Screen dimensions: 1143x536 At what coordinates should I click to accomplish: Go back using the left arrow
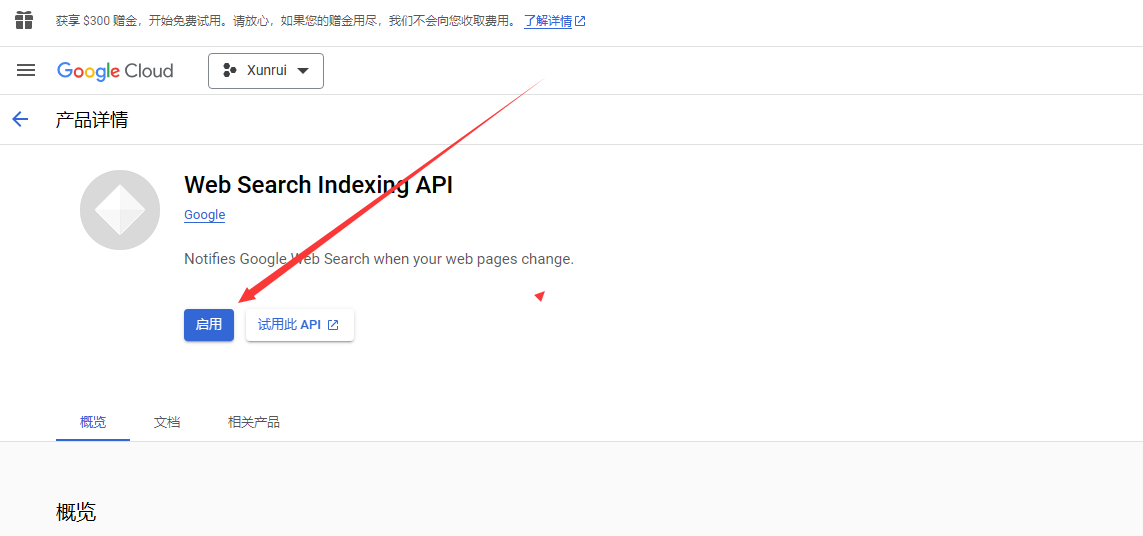point(20,120)
